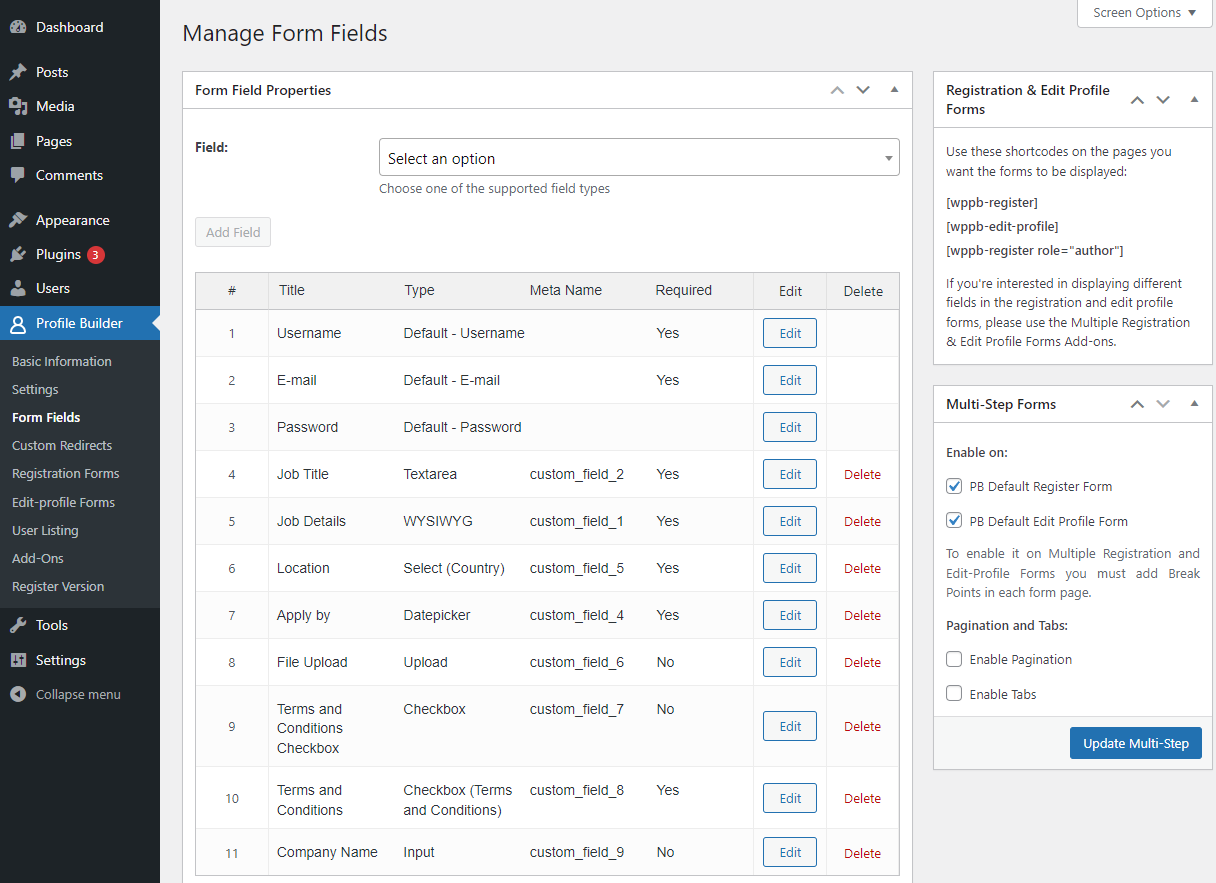Edit the Apply by field
Screen dimensions: 1216x883
pyautogui.click(x=790, y=615)
